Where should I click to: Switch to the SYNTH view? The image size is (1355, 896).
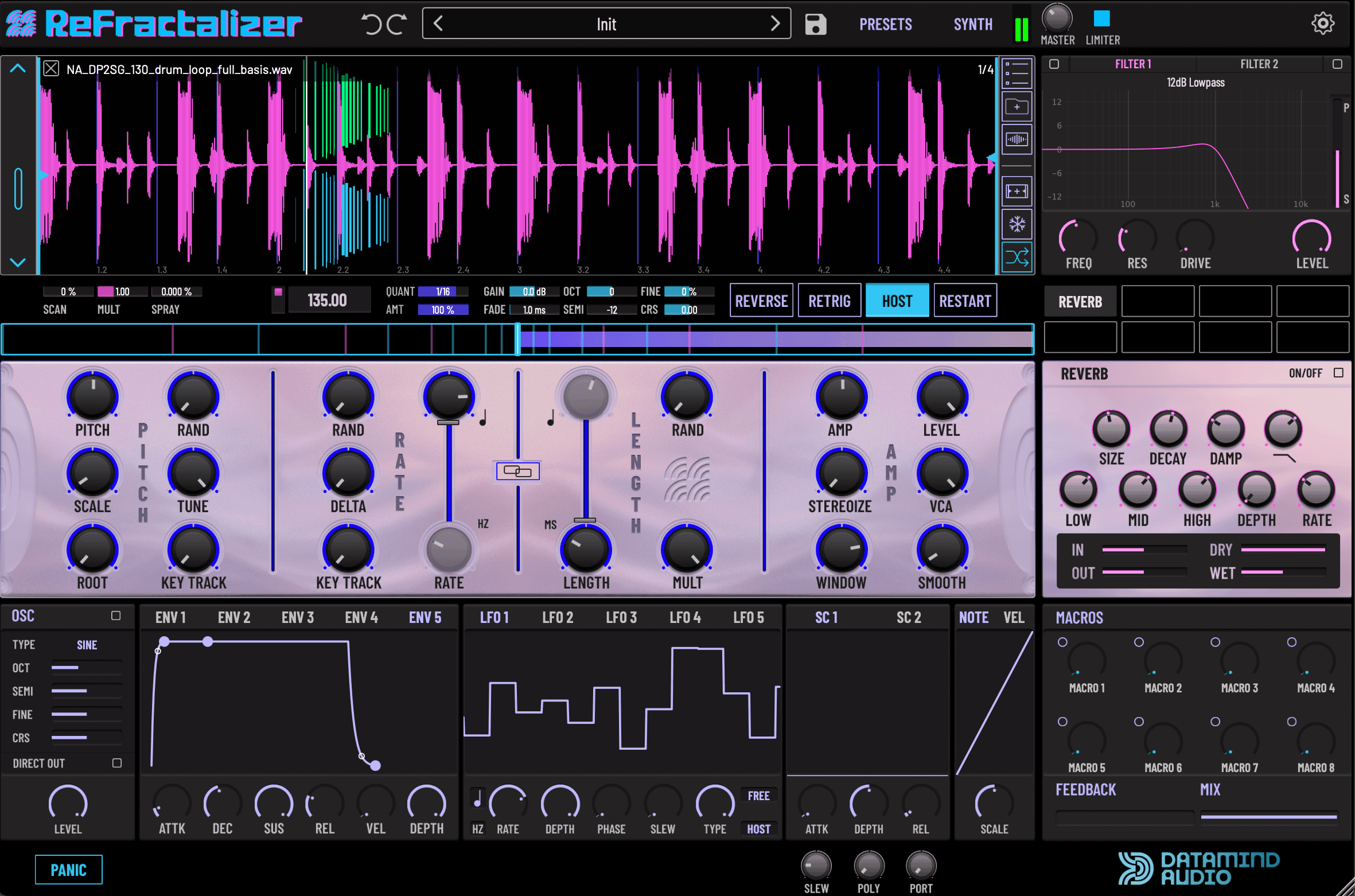tap(973, 24)
